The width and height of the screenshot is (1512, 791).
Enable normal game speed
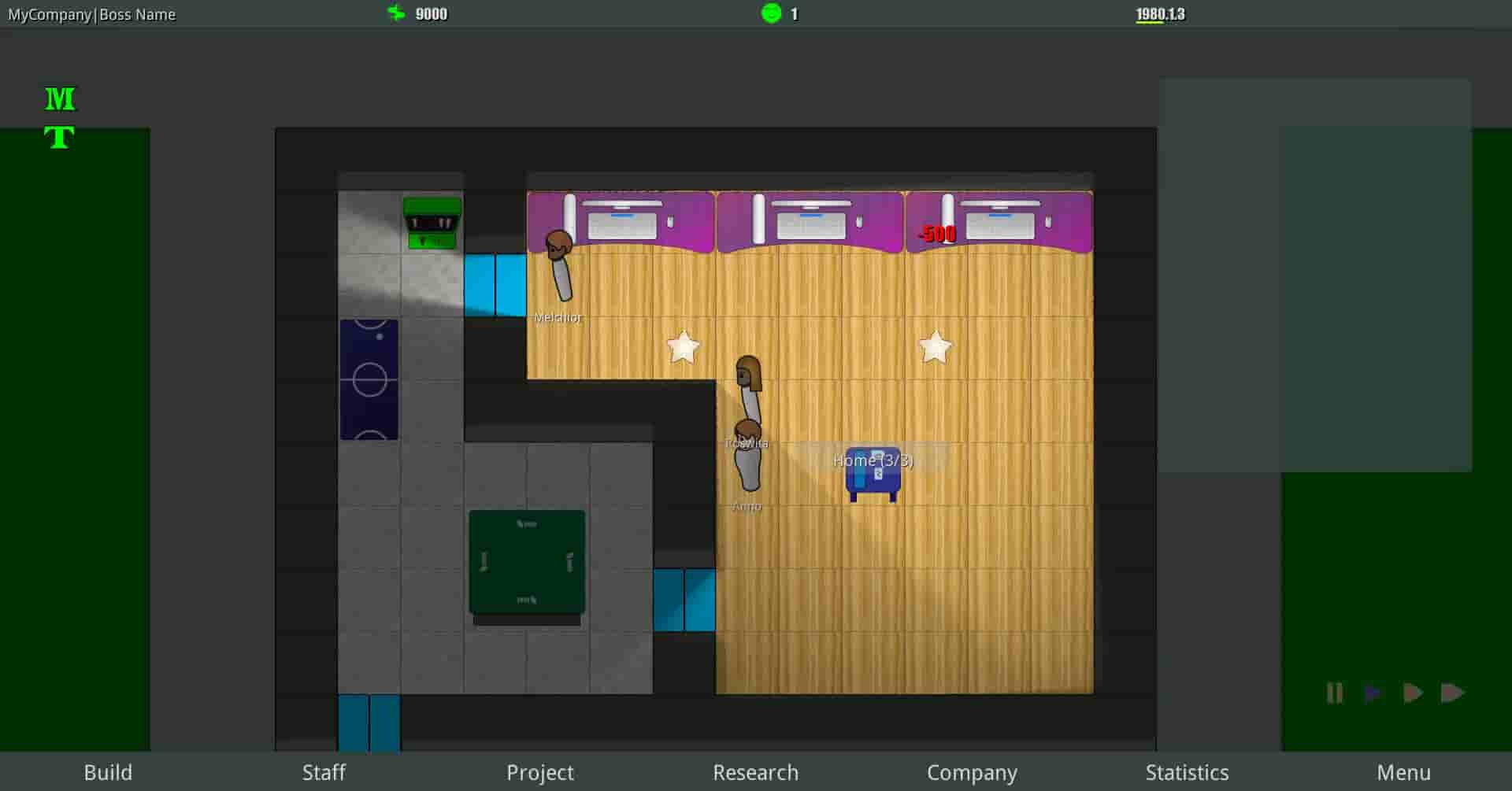pos(1373,693)
